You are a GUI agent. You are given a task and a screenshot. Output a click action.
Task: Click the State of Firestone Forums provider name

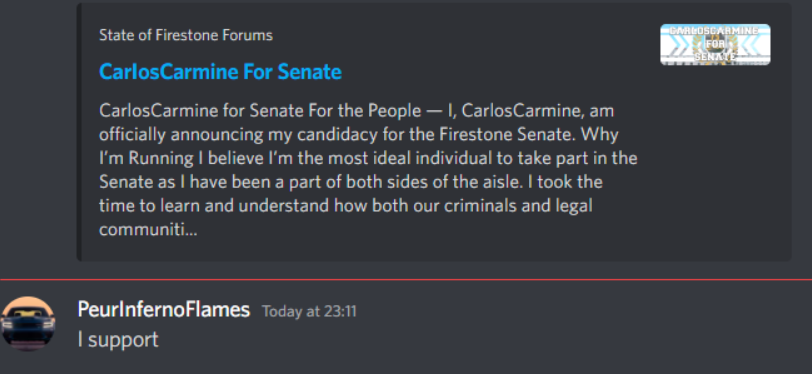pos(186,35)
